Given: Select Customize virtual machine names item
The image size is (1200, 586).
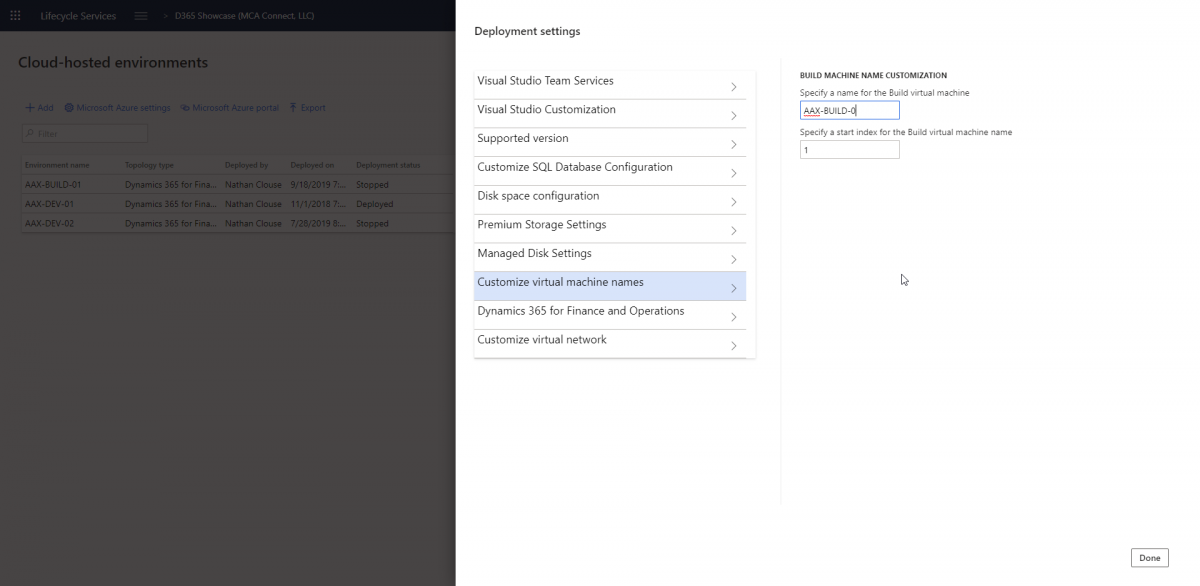Looking at the screenshot, I should 610,287.
